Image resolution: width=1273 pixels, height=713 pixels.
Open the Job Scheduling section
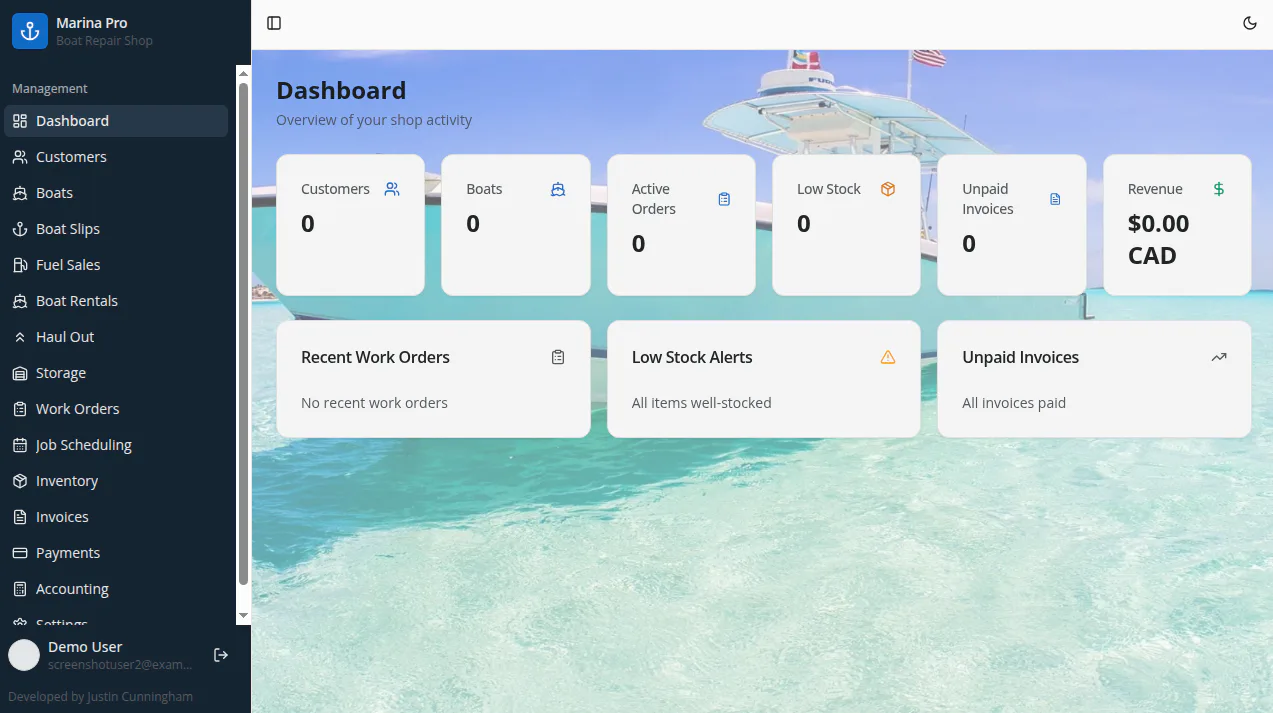tap(116, 445)
